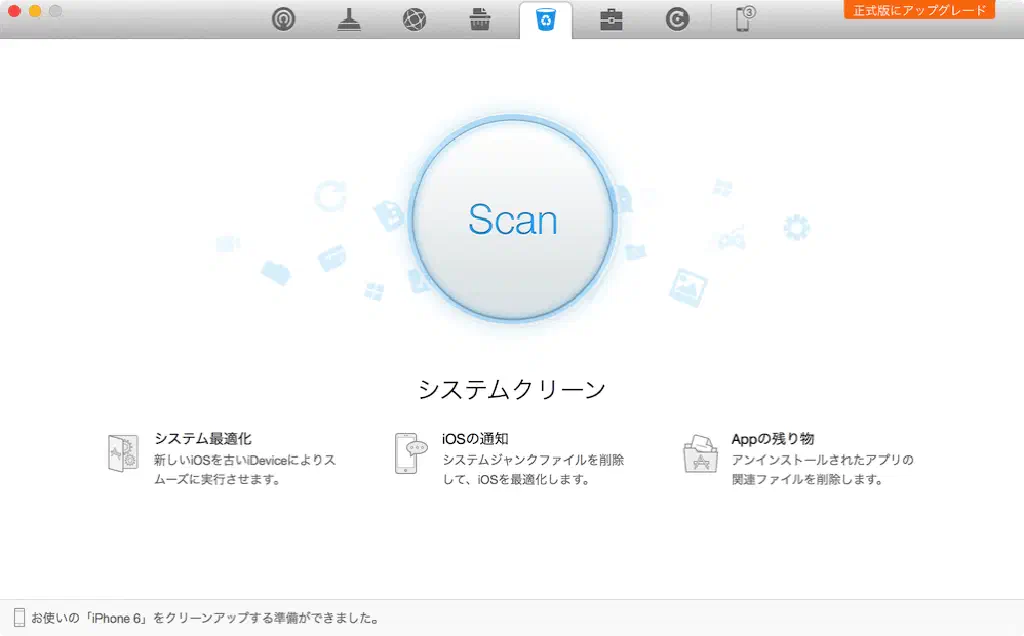The width and height of the screenshot is (1024, 636).
Task: Select the broom cleaning icon in toolbar
Action: point(349,19)
